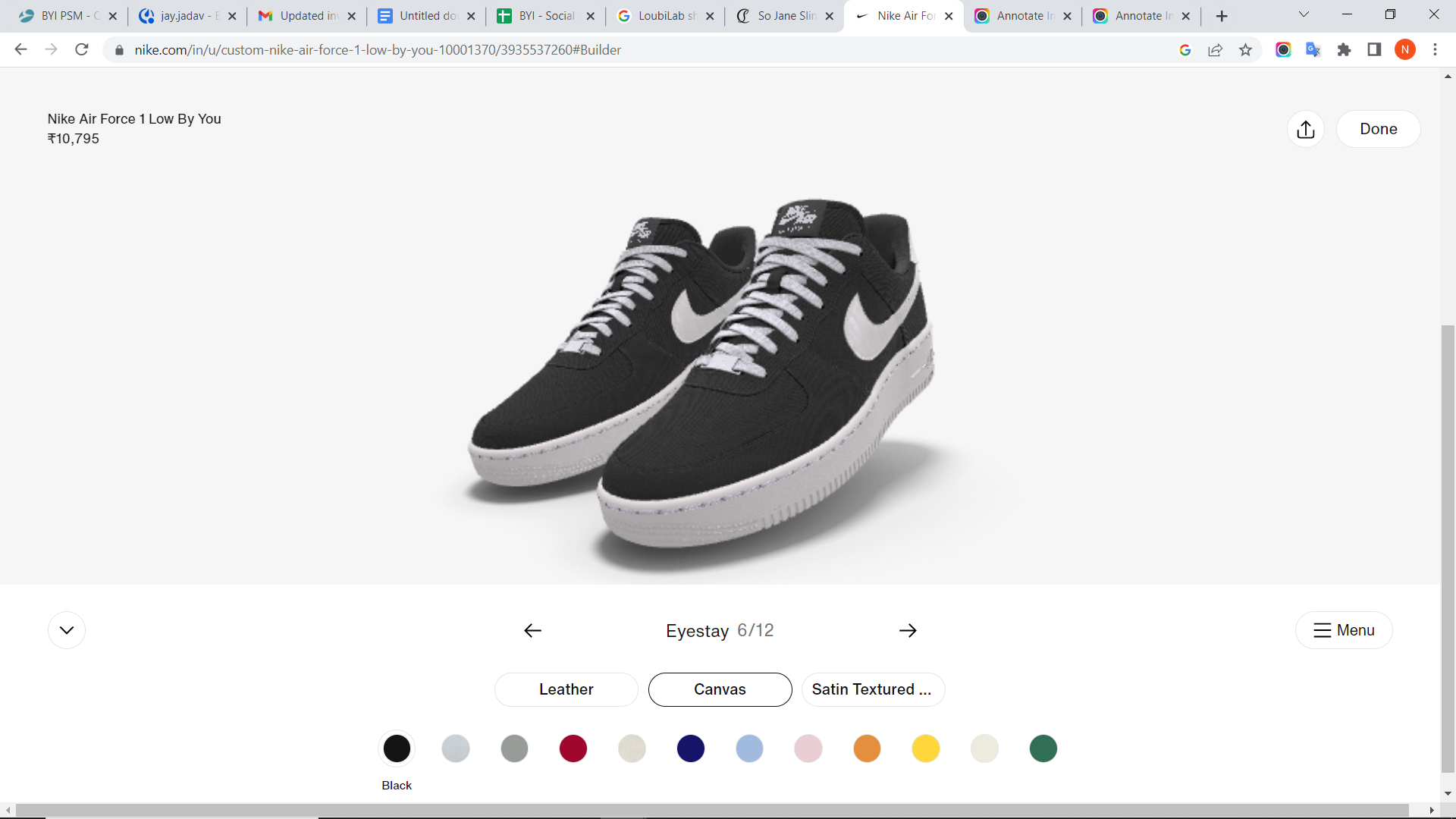Click the browser back arrow
The height and width of the screenshot is (819, 1456).
pyautogui.click(x=20, y=49)
